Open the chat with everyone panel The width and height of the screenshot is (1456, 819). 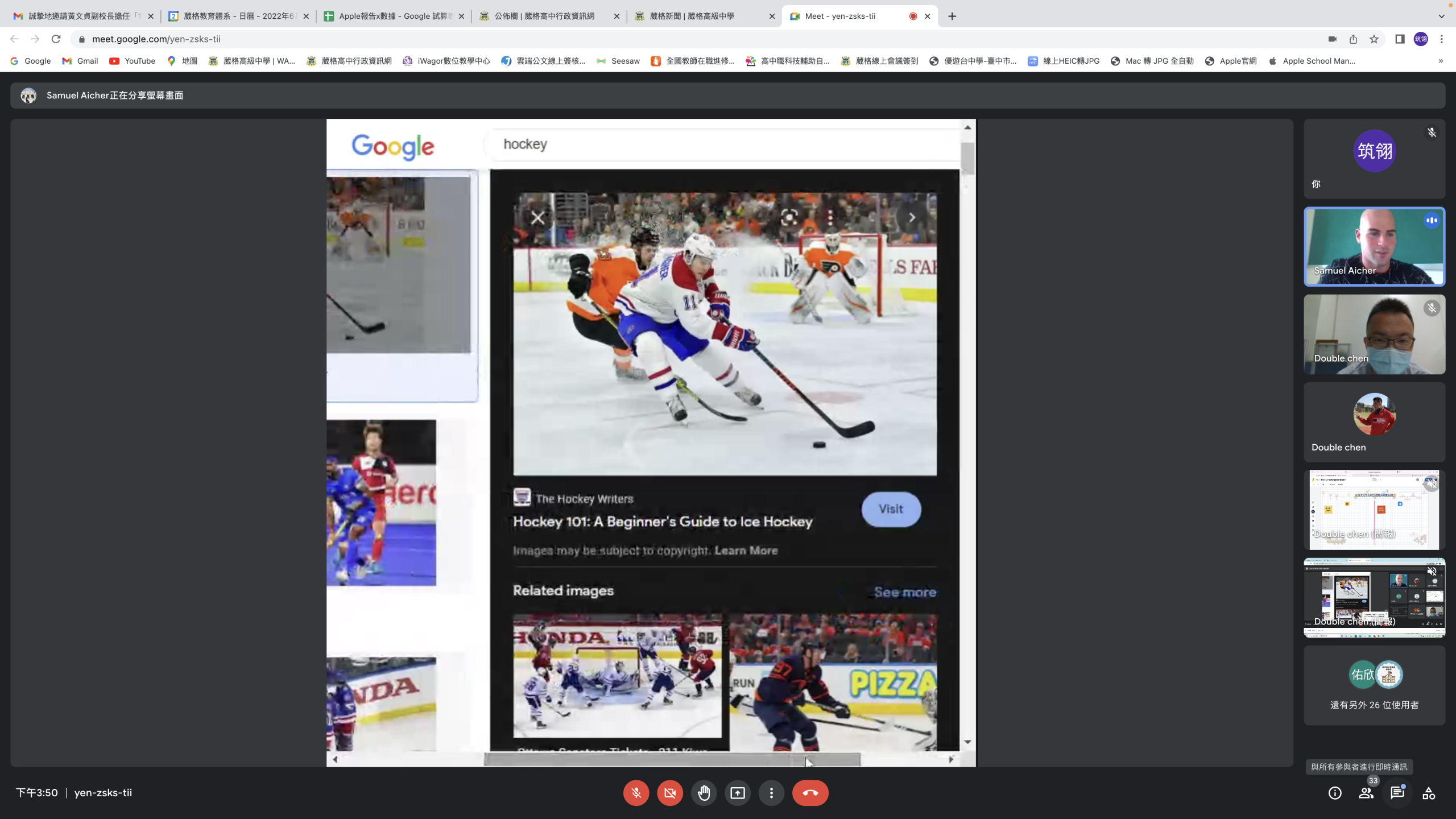pos(1397,793)
